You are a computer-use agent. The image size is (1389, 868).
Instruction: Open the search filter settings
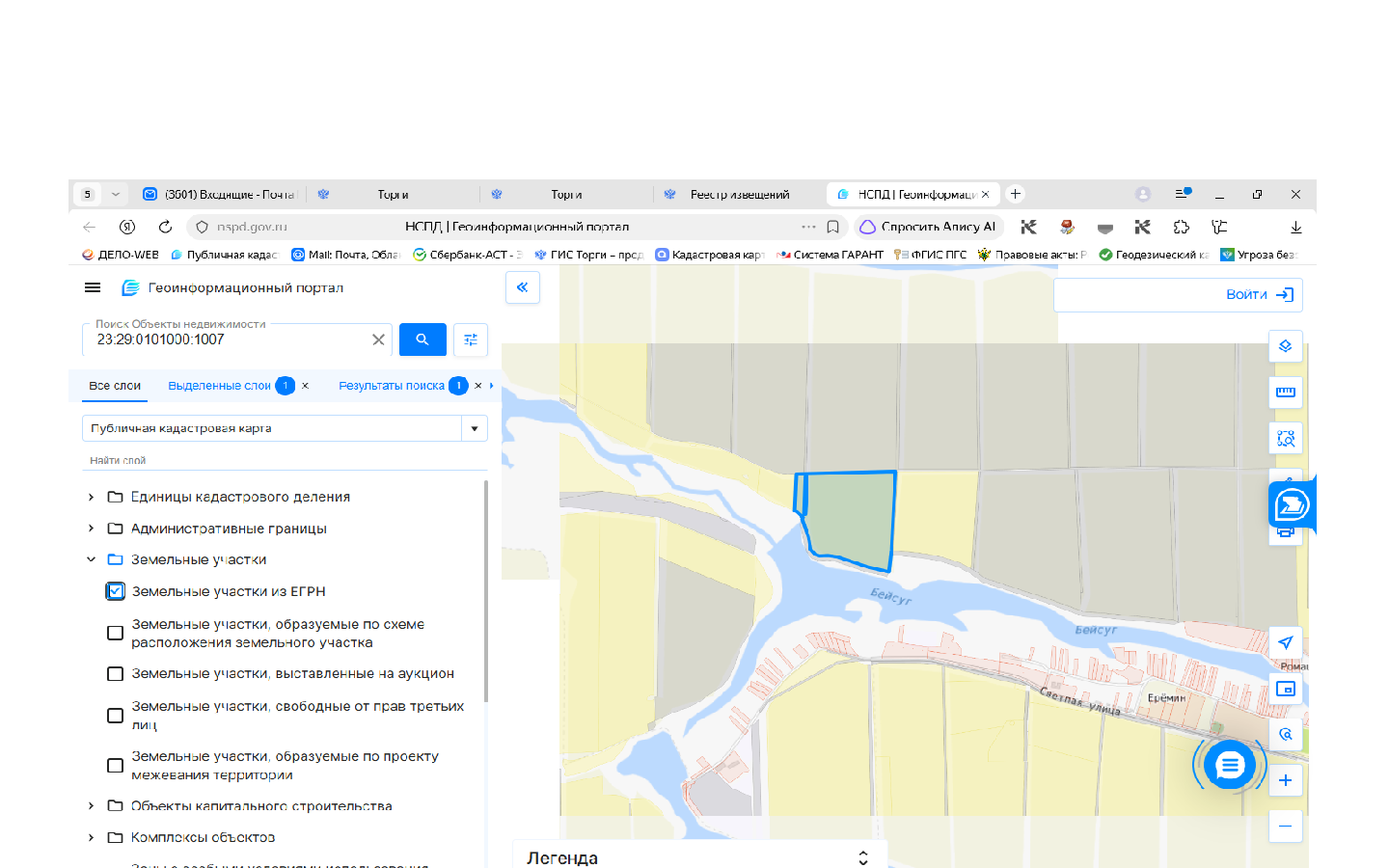coord(471,339)
